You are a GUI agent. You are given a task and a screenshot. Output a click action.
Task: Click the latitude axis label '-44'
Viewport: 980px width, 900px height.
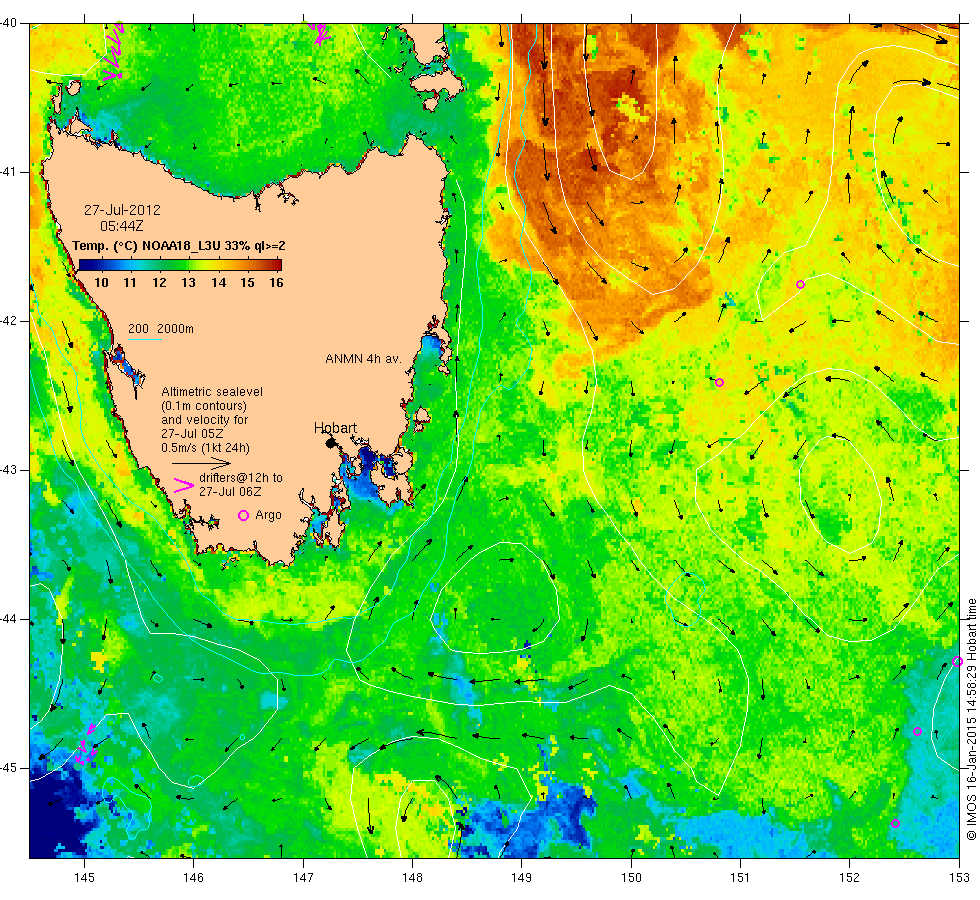[x=9, y=619]
